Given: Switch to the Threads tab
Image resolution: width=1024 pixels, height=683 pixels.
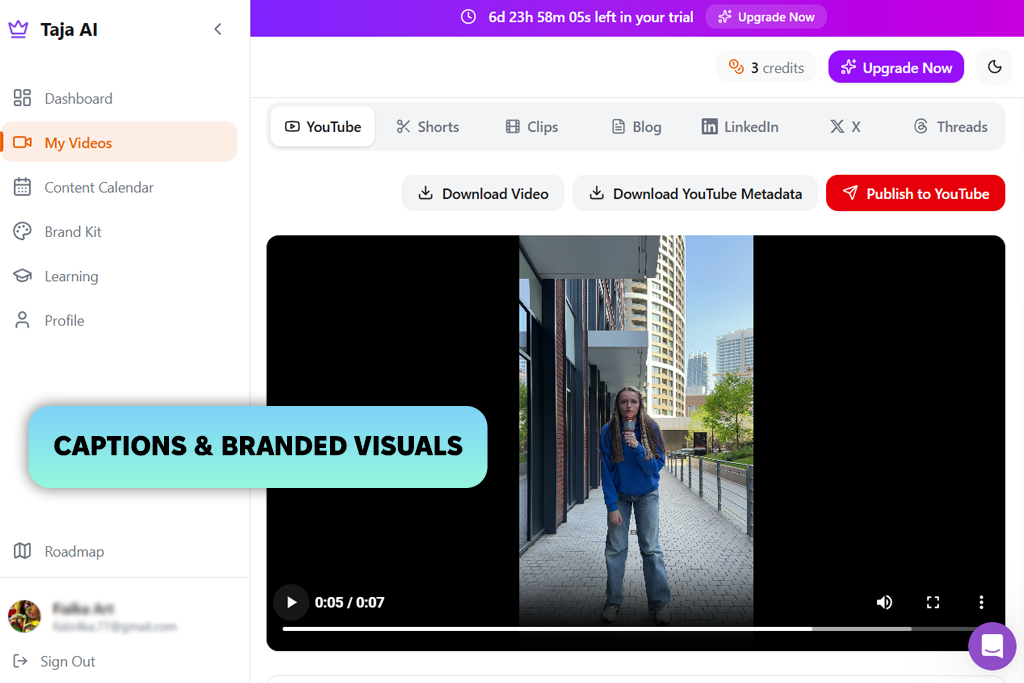Looking at the screenshot, I should click(950, 127).
